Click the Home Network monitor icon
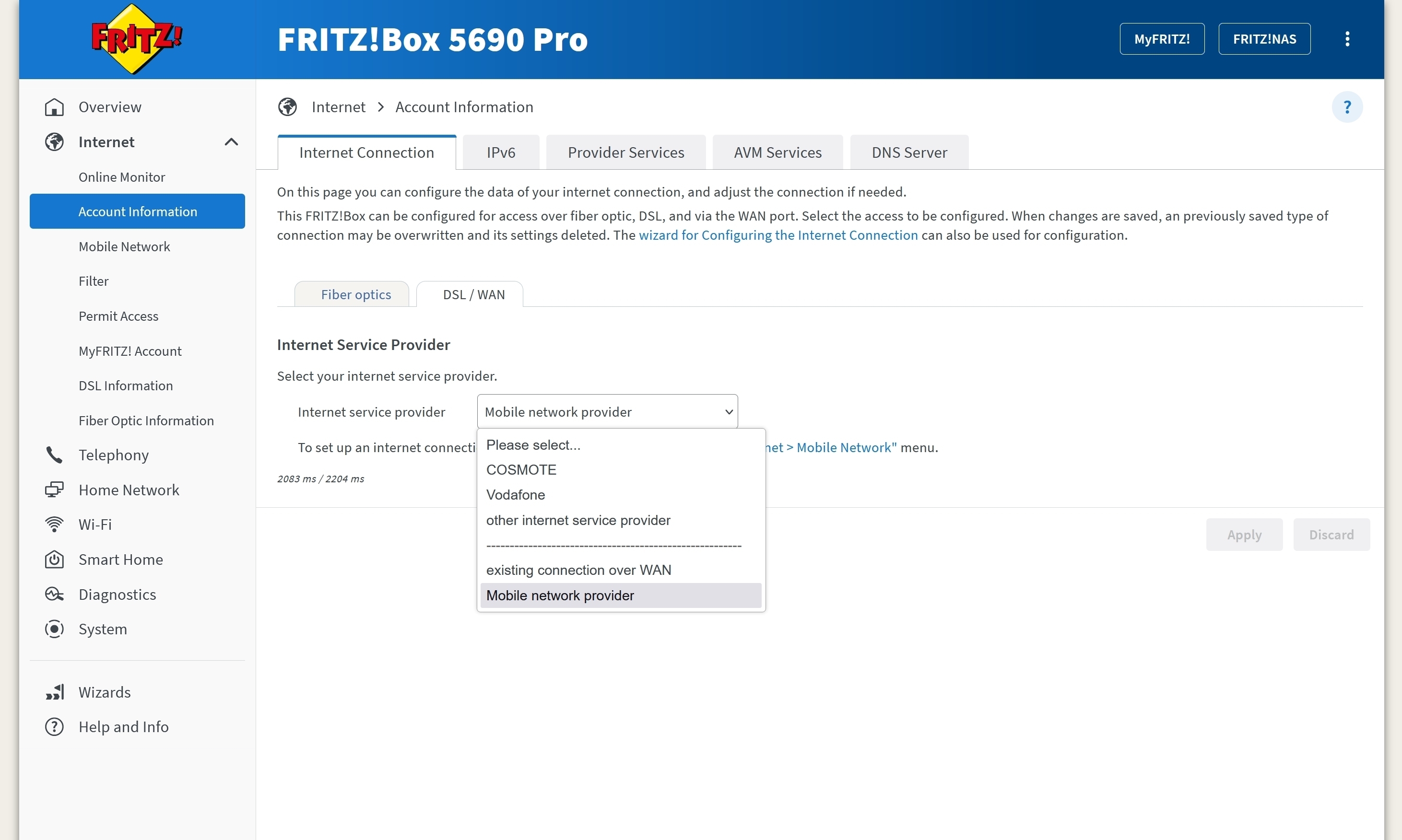 [54, 490]
